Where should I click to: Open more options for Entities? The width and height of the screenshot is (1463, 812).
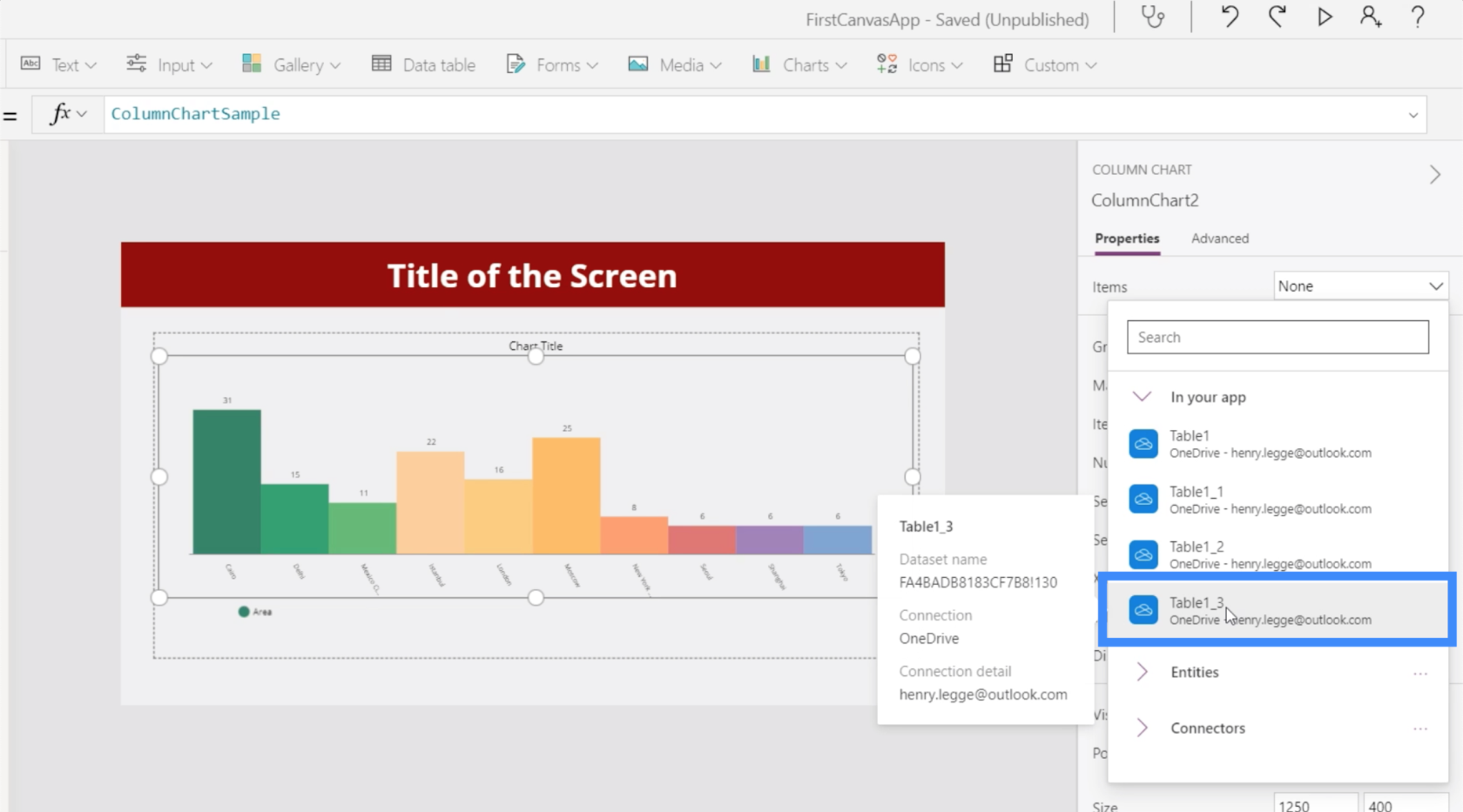(x=1420, y=673)
